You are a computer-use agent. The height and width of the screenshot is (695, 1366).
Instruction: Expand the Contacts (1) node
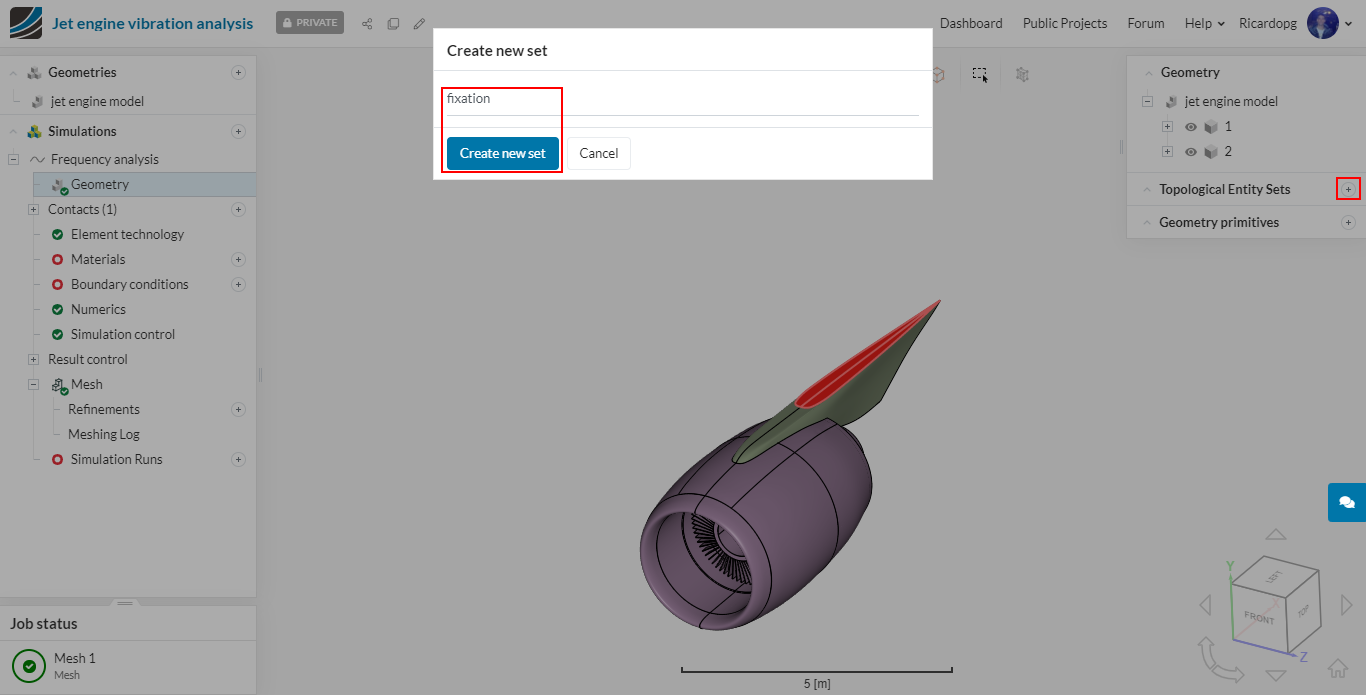[34, 209]
